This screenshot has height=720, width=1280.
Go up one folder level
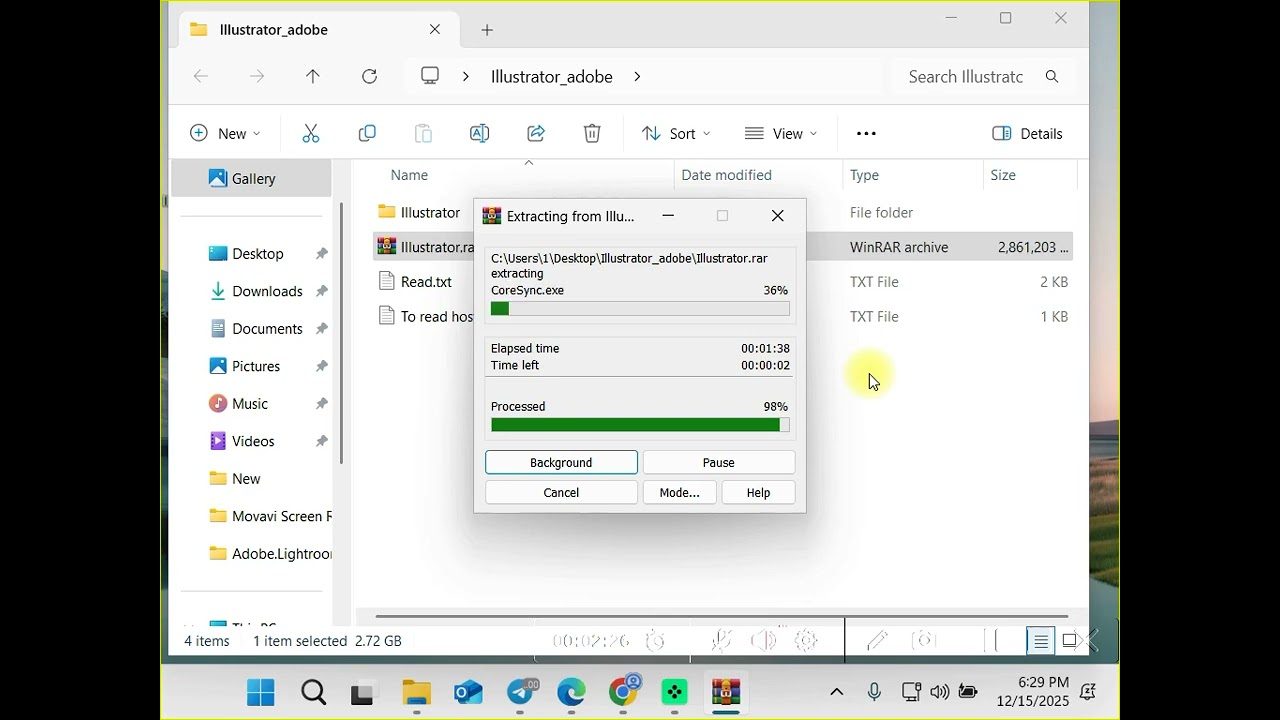tap(313, 76)
